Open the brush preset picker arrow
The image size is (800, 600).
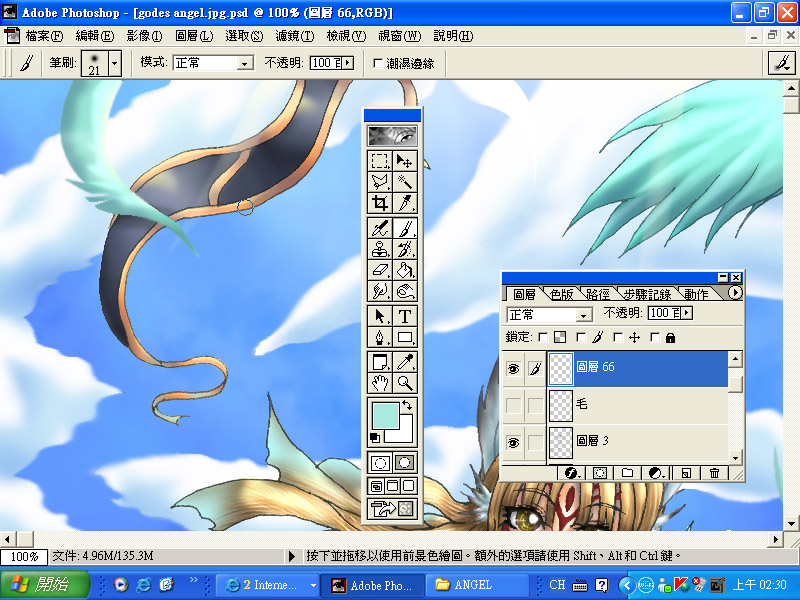click(x=115, y=63)
